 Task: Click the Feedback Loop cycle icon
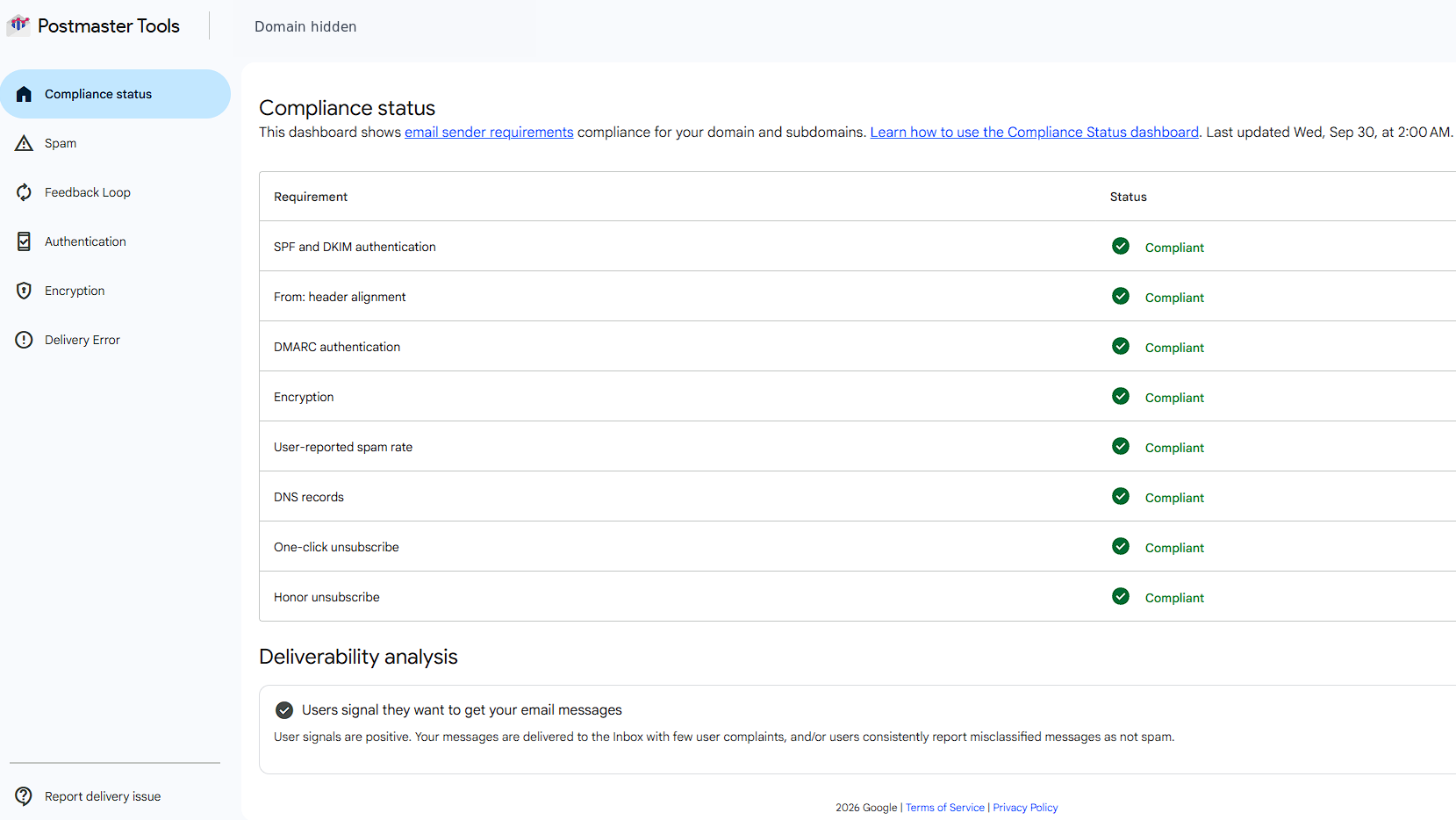click(24, 192)
